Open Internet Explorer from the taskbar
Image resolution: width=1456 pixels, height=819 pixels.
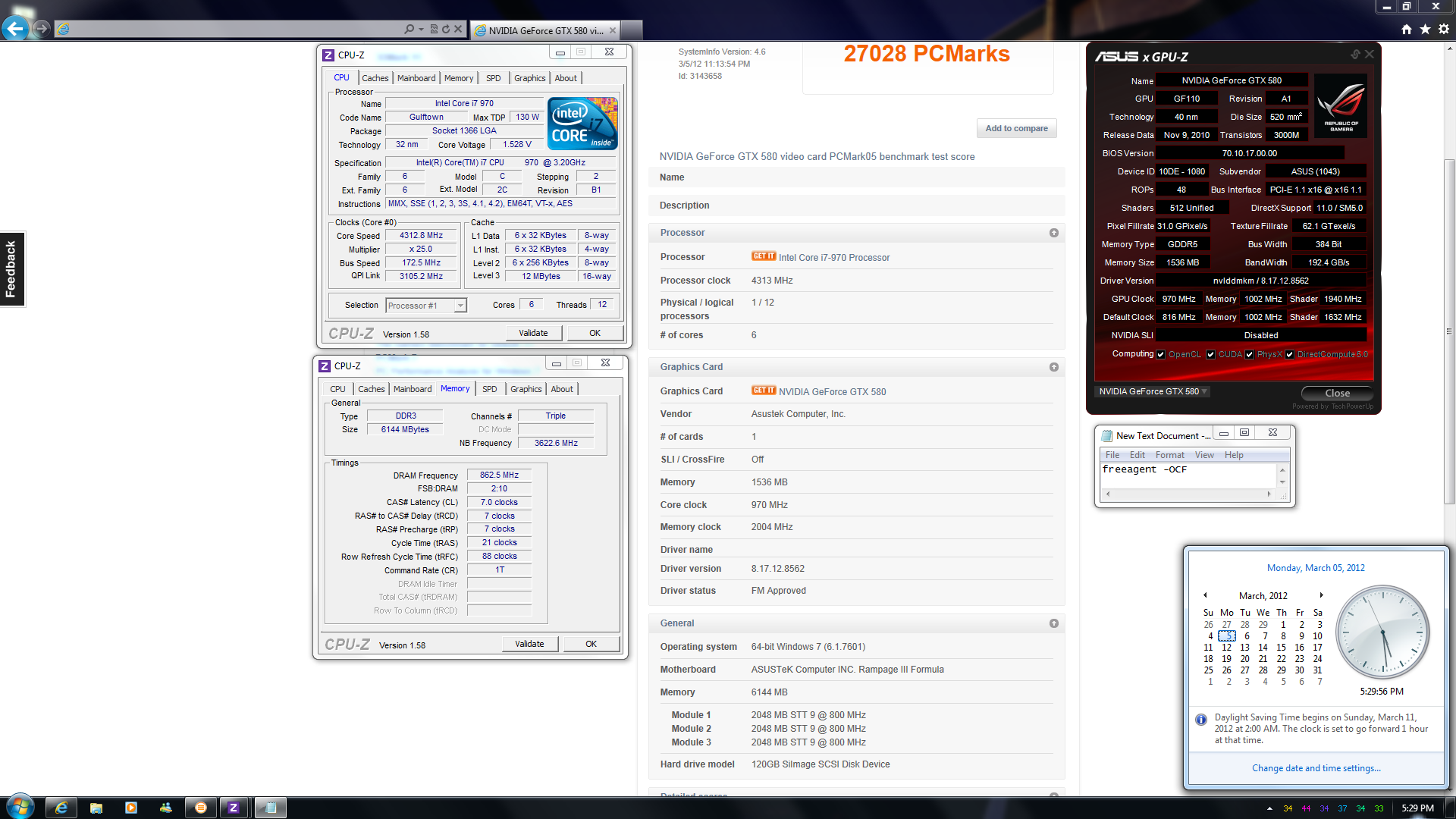click(61, 808)
